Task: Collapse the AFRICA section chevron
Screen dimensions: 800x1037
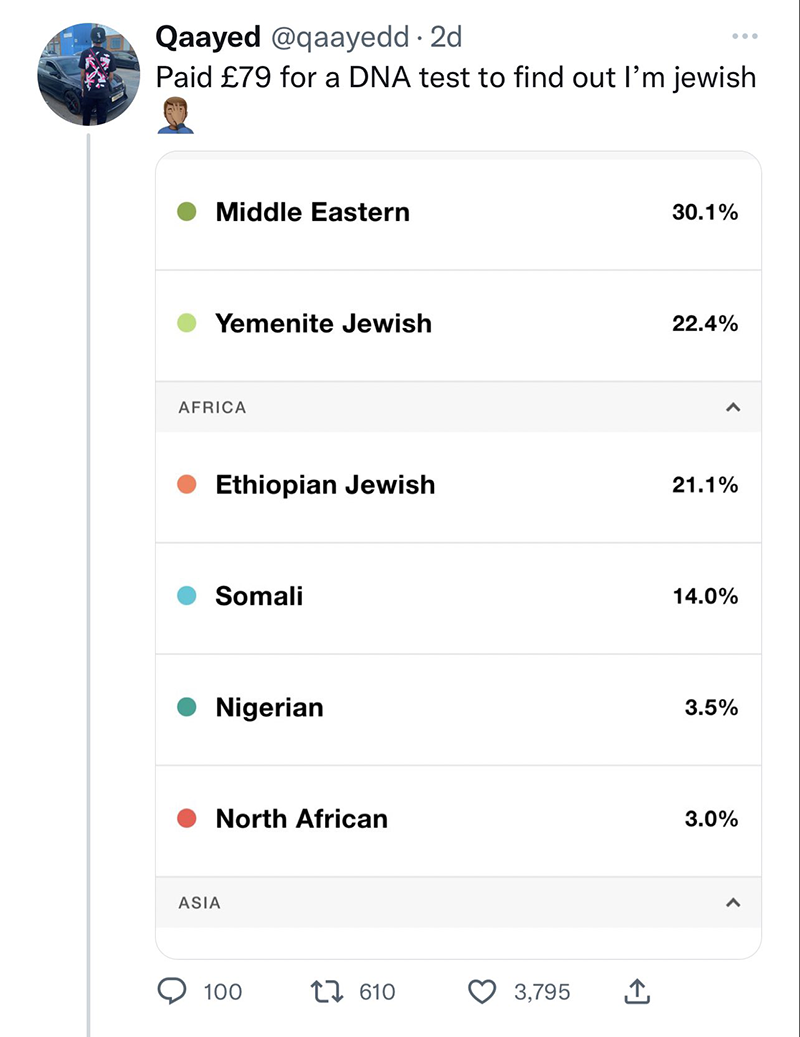Action: click(733, 407)
